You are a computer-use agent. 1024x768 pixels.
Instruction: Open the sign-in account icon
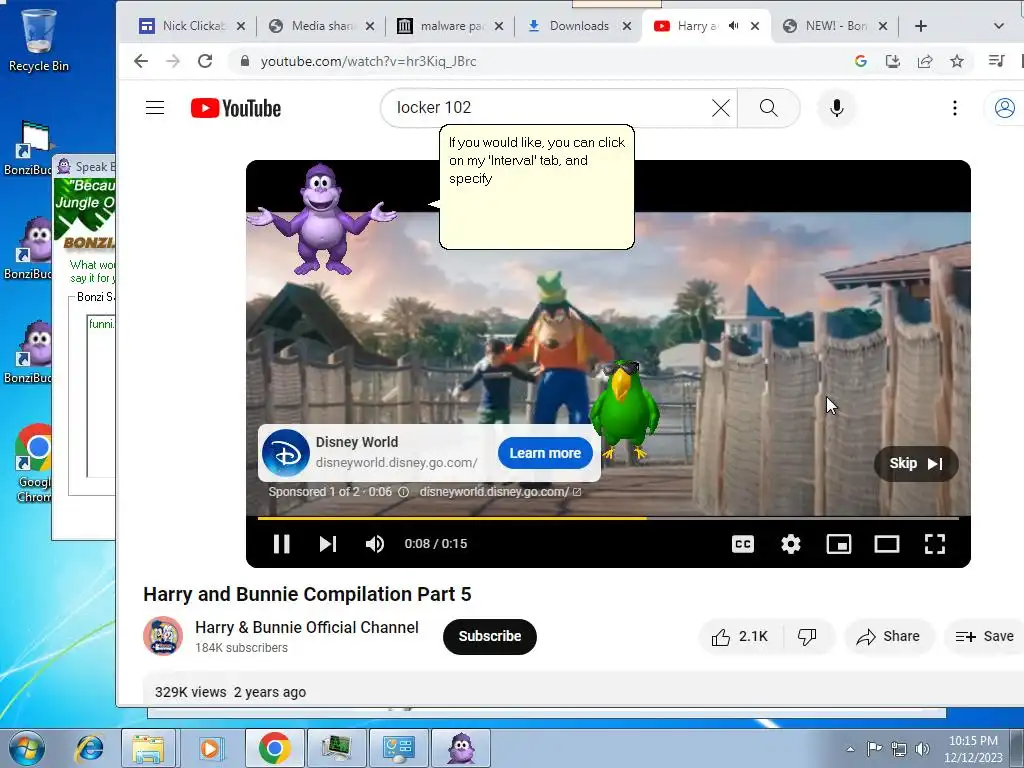pyautogui.click(x=1004, y=108)
